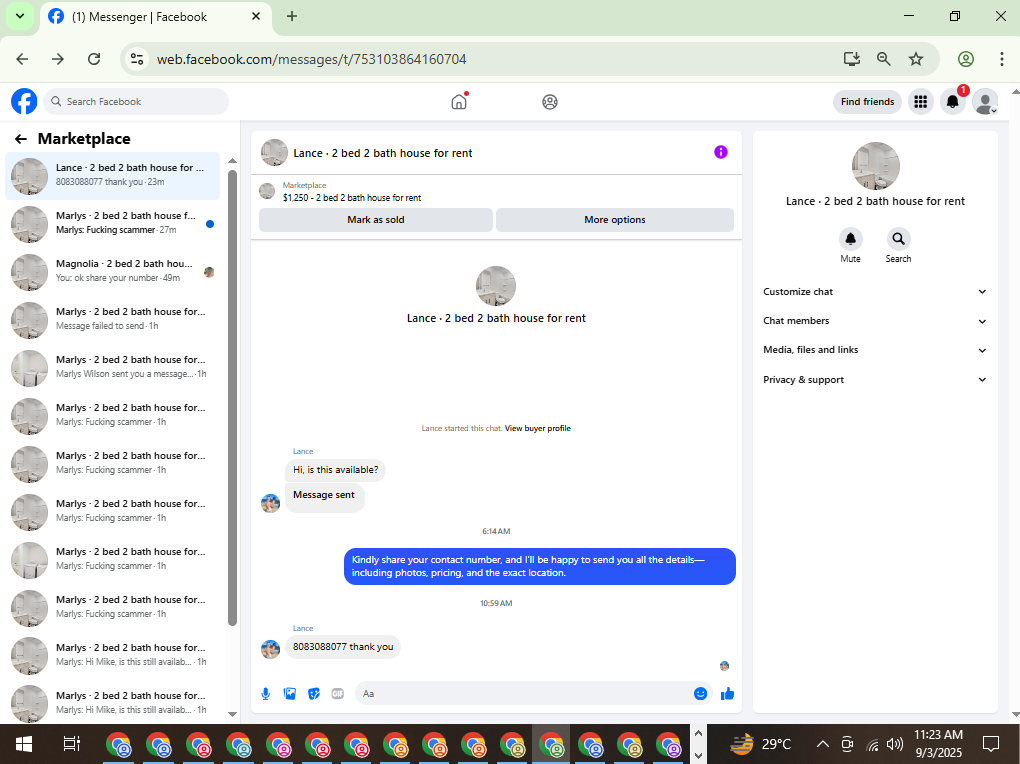The height and width of the screenshot is (764, 1020).
Task: Navigate back in the browser
Action: coord(22,59)
